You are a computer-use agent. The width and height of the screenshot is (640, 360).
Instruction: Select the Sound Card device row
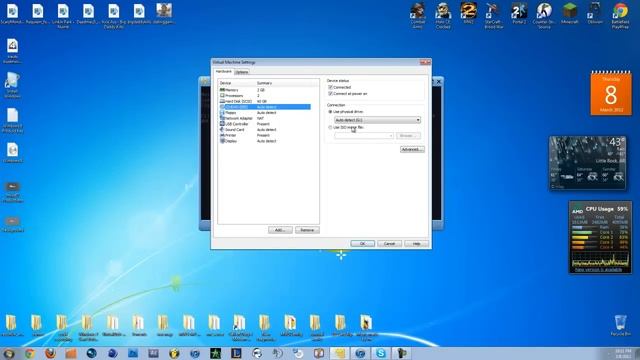(x=265, y=129)
